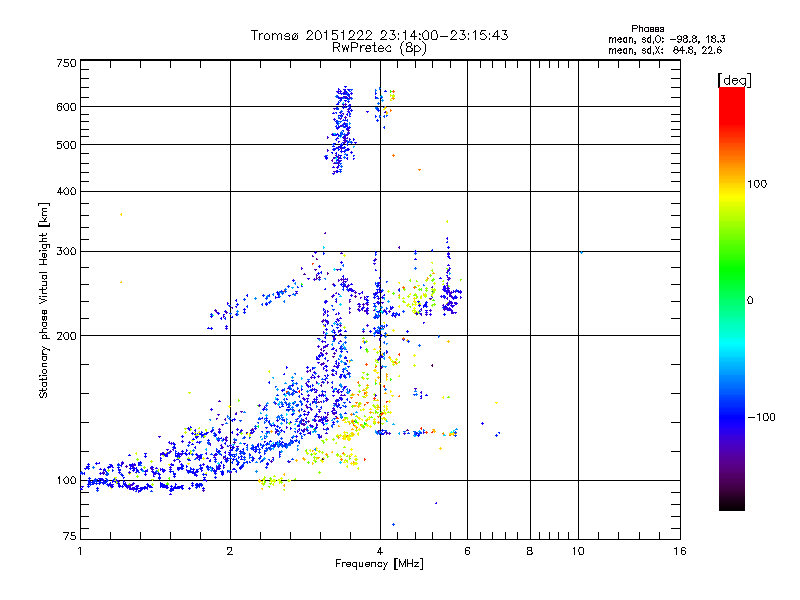800x600 pixels.
Task: Click the '400' height axis value
Action: 66,191
